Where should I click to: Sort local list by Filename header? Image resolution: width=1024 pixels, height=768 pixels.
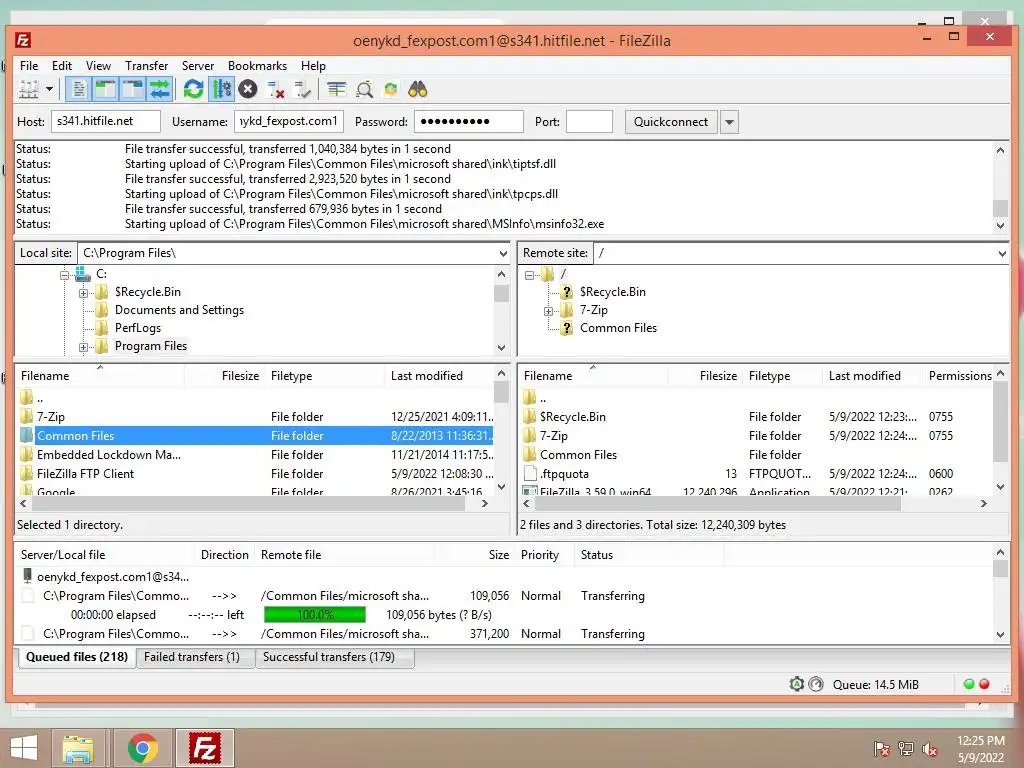[101, 376]
